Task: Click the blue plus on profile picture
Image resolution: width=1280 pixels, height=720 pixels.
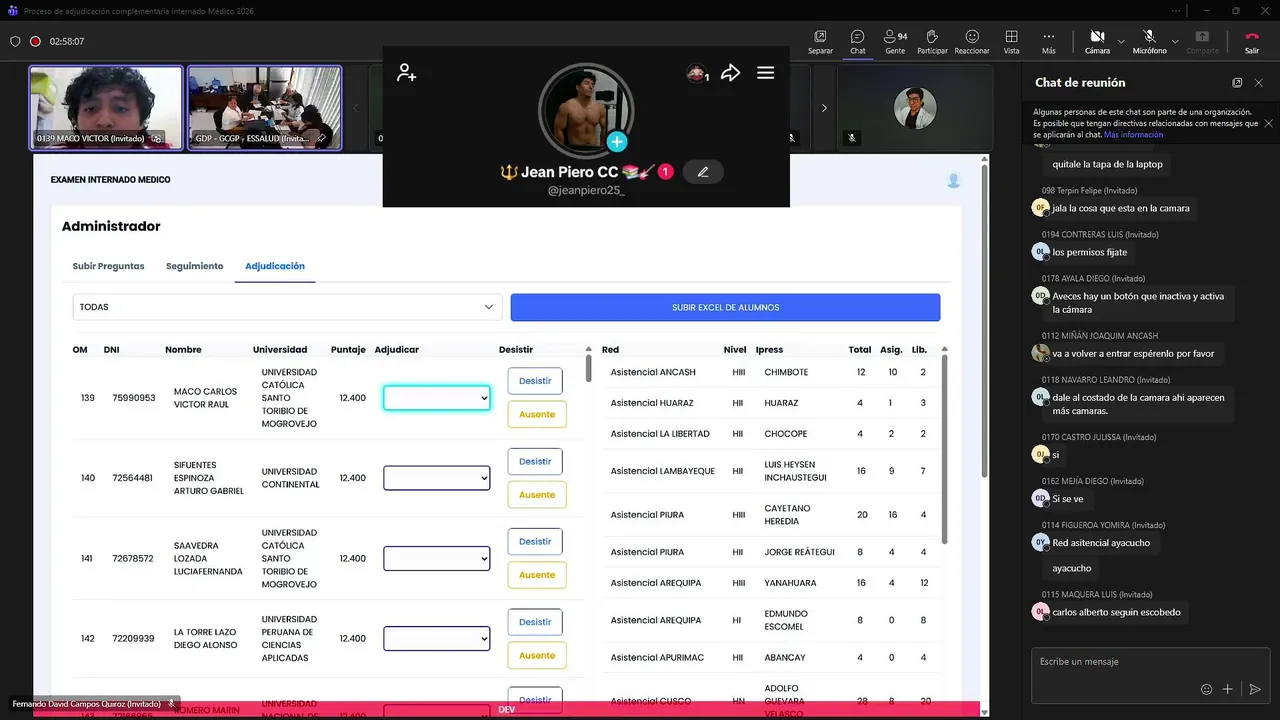Action: click(617, 142)
